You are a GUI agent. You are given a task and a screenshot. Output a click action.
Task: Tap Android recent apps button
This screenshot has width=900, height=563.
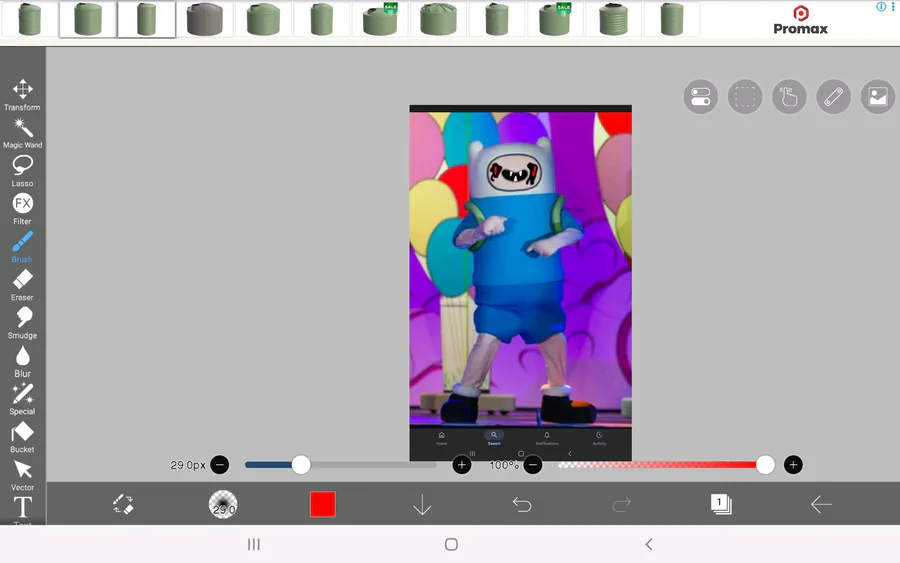tap(254, 544)
